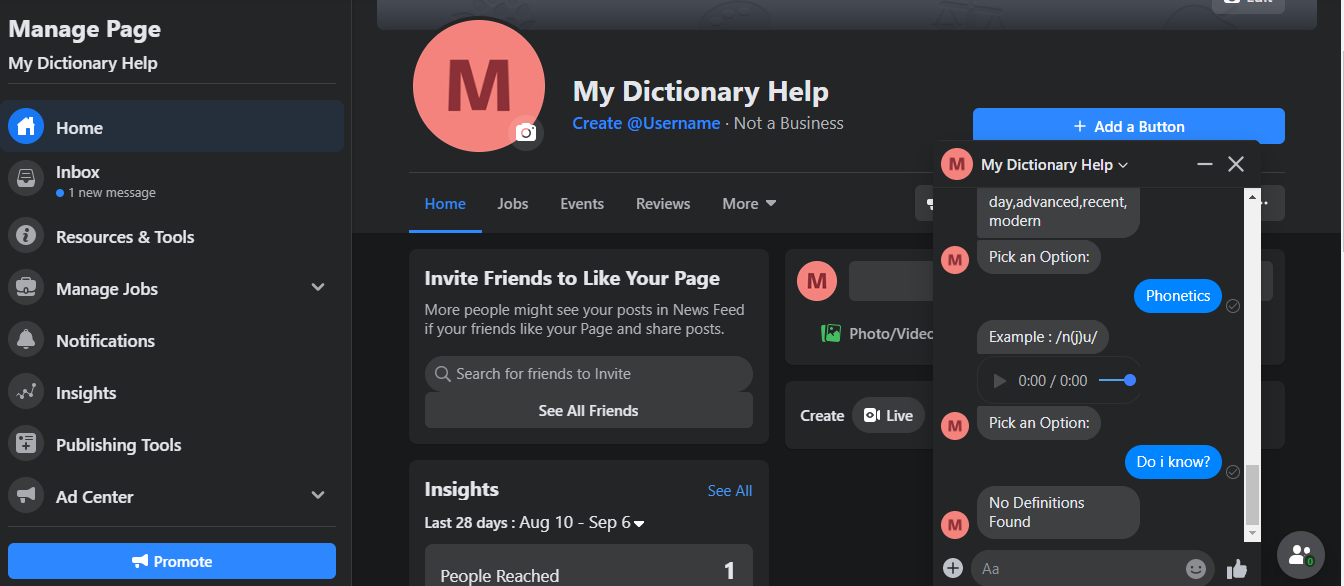1344x586 pixels.
Task: Send a thumbs-up like in chat
Action: [1237, 568]
